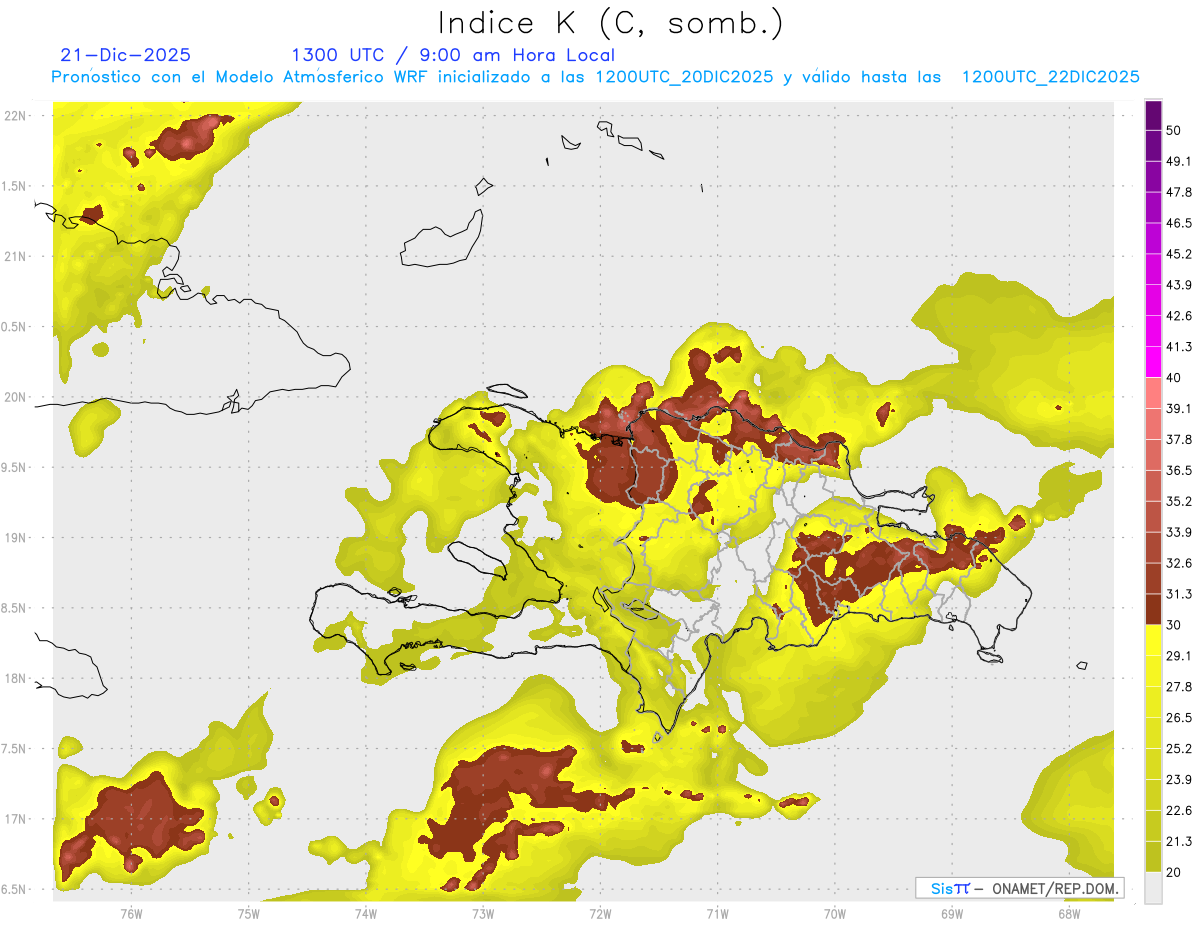Image resolution: width=1200 pixels, height=927 pixels.
Task: Click the colorbar label "37.8"
Action: point(1179,439)
